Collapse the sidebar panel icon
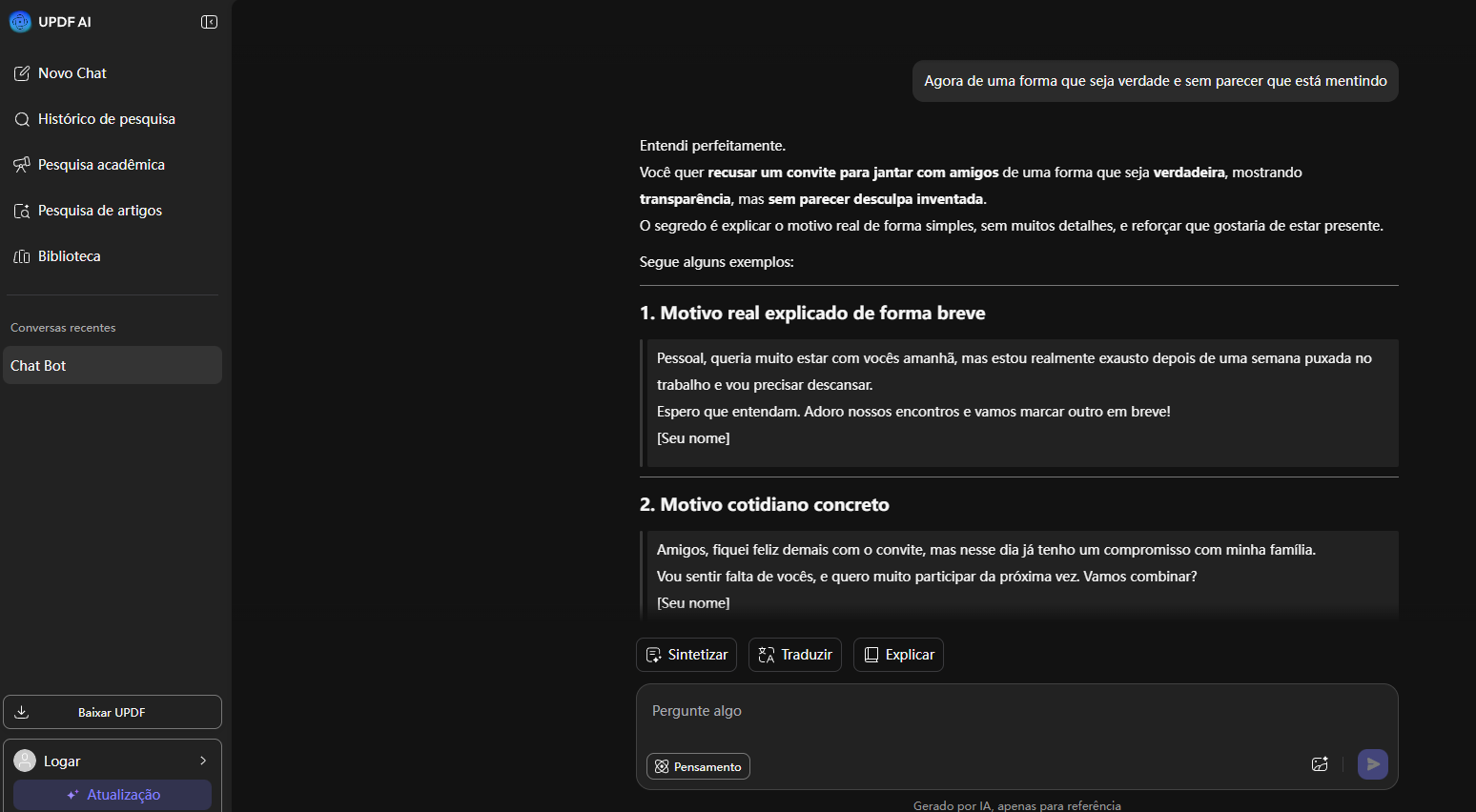 coord(210,22)
